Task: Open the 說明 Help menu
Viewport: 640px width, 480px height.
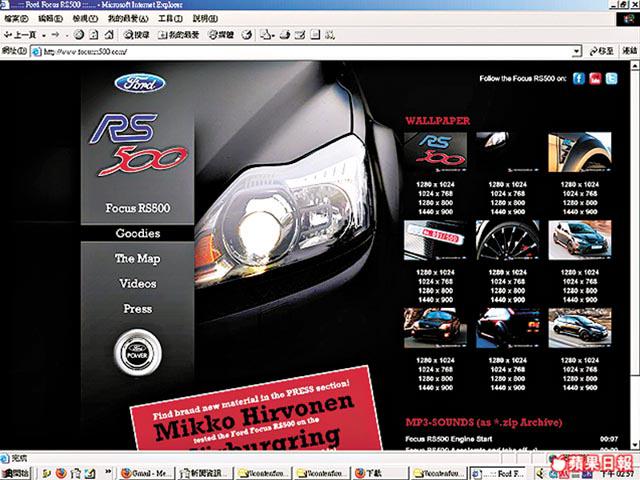Action: click(x=205, y=18)
